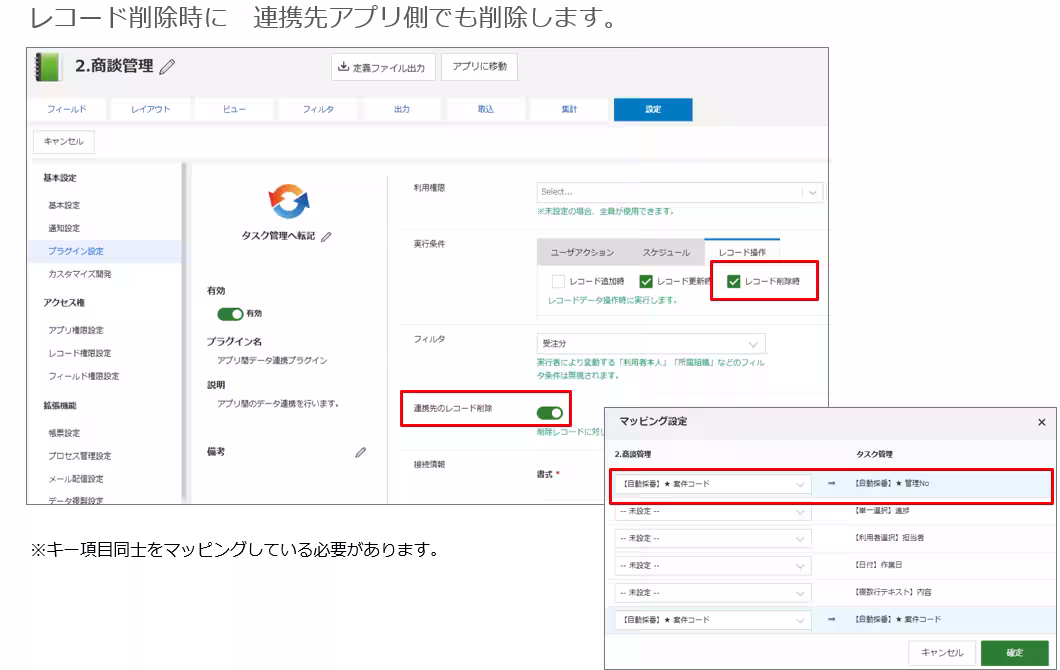Edit plugin title タスク管理へ転記 pencil
Screen dimensions: 1060x670
click(327, 237)
